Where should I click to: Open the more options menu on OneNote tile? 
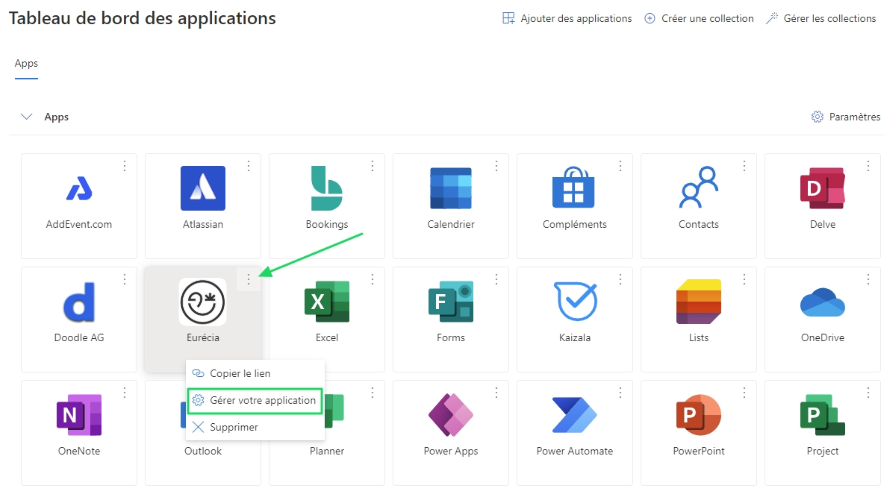124,393
